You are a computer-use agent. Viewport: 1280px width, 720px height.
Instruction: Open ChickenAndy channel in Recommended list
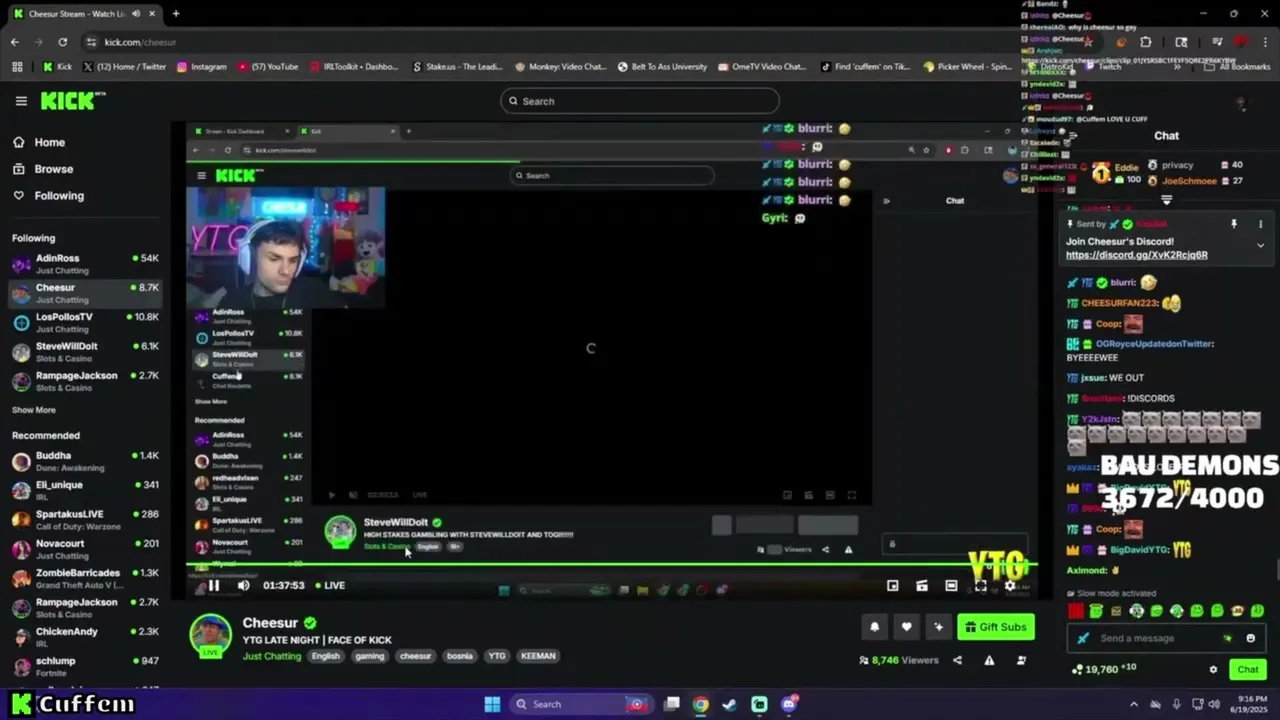[85, 637]
